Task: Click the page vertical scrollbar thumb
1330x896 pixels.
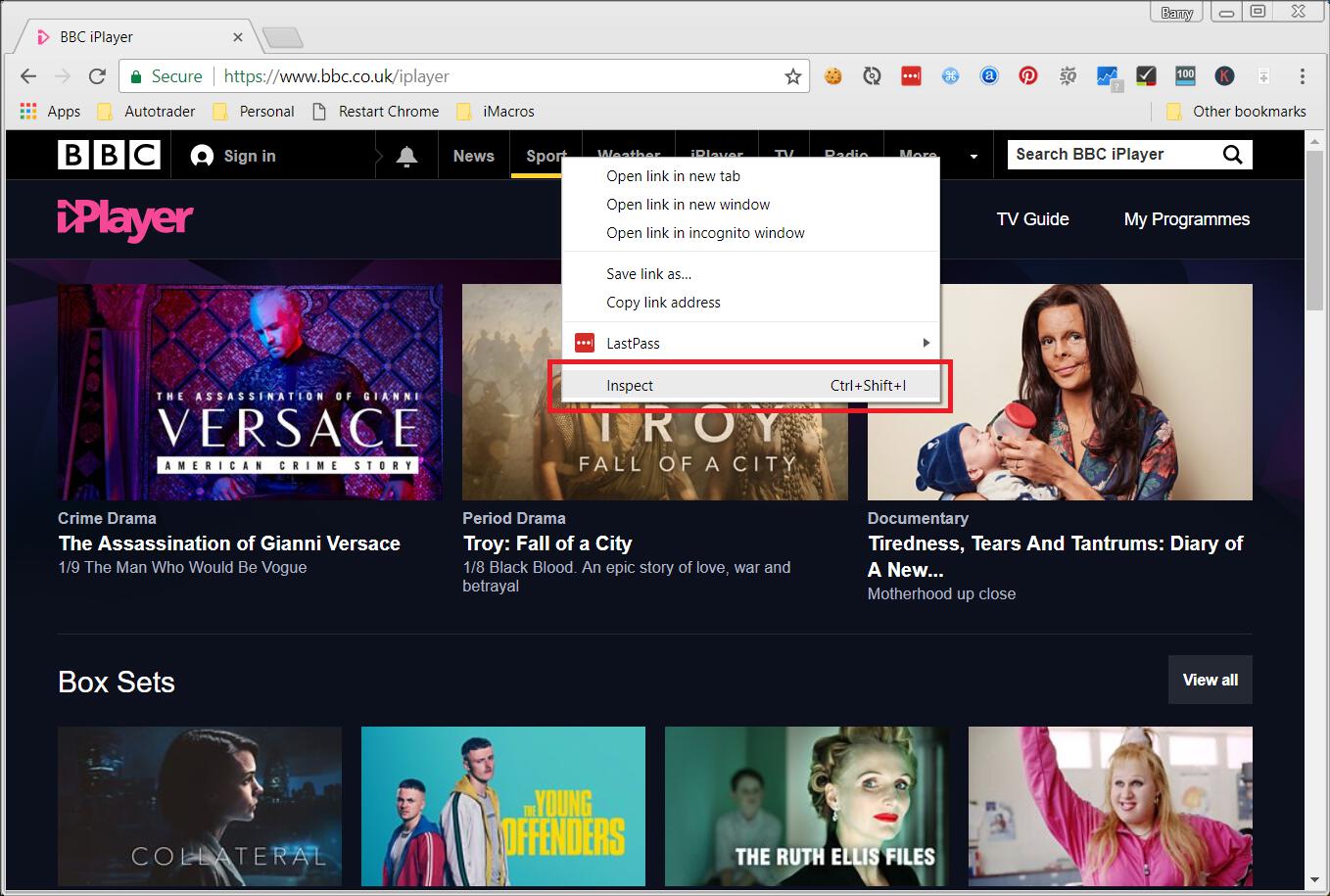Action: click(1315, 230)
